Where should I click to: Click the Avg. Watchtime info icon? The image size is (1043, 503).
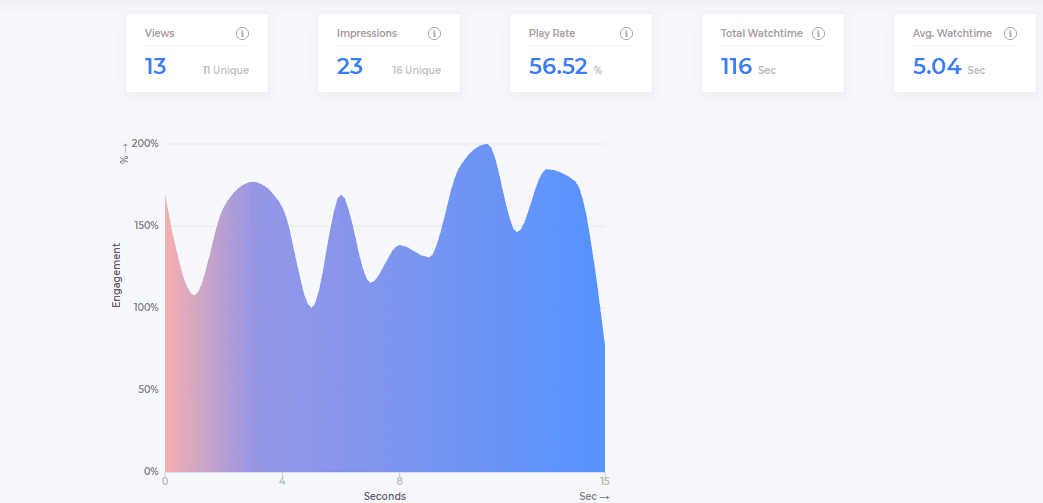point(1010,33)
